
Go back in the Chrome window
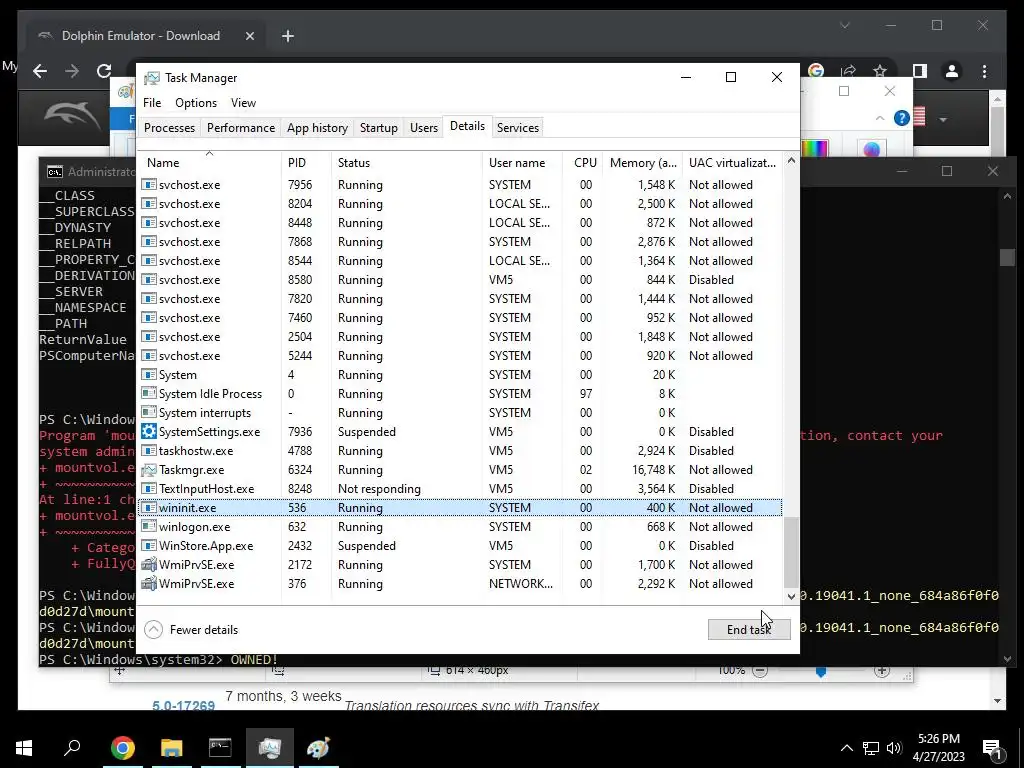(40, 71)
